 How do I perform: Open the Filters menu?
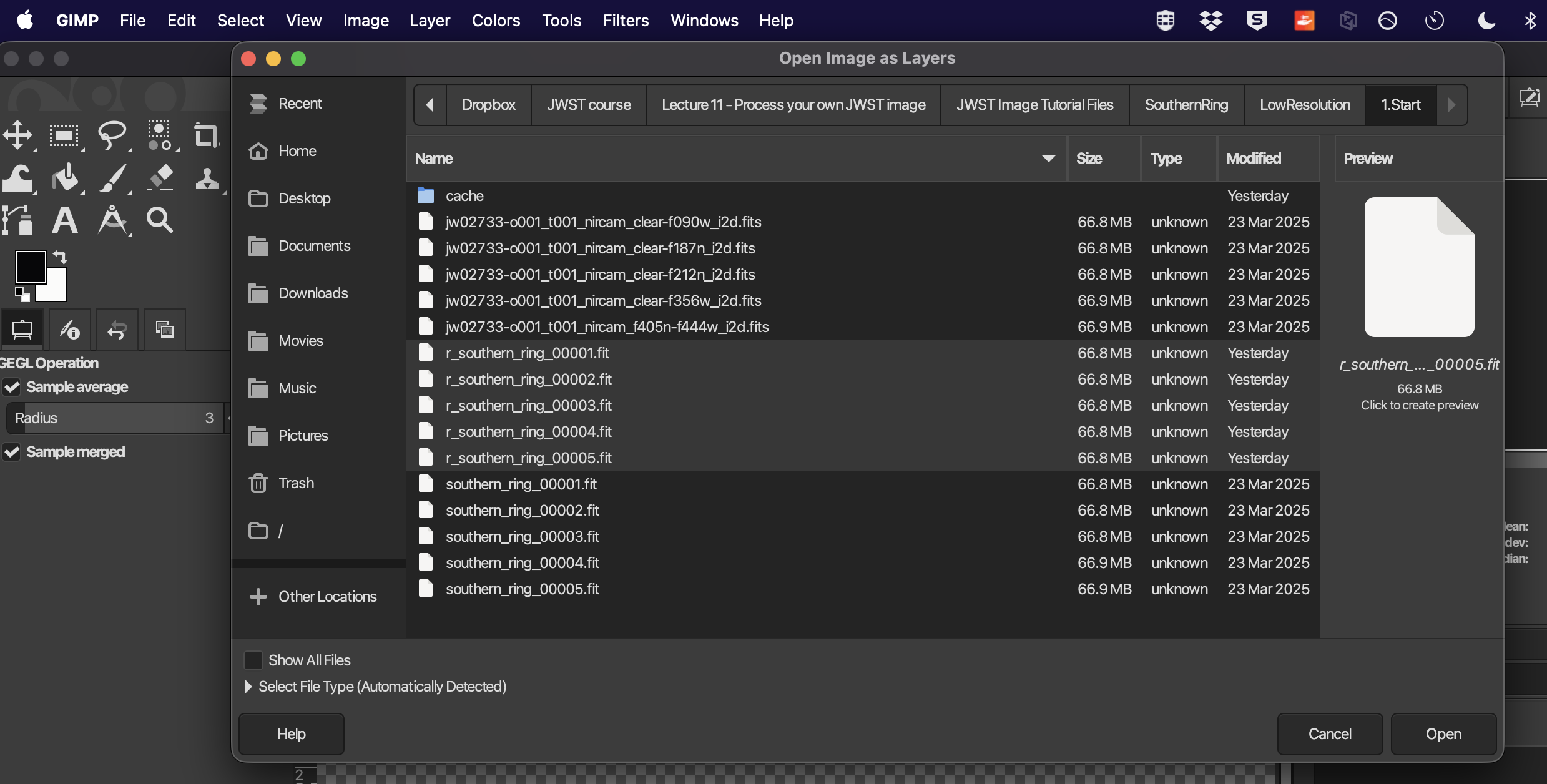tap(626, 21)
